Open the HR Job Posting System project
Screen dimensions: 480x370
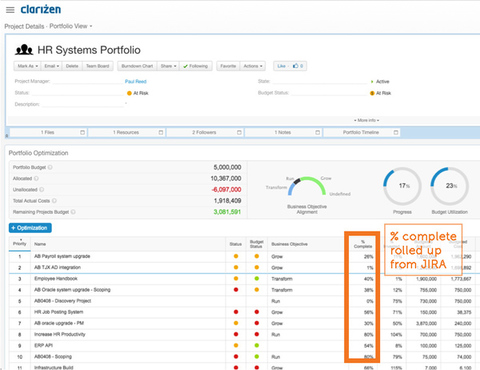coord(59,312)
